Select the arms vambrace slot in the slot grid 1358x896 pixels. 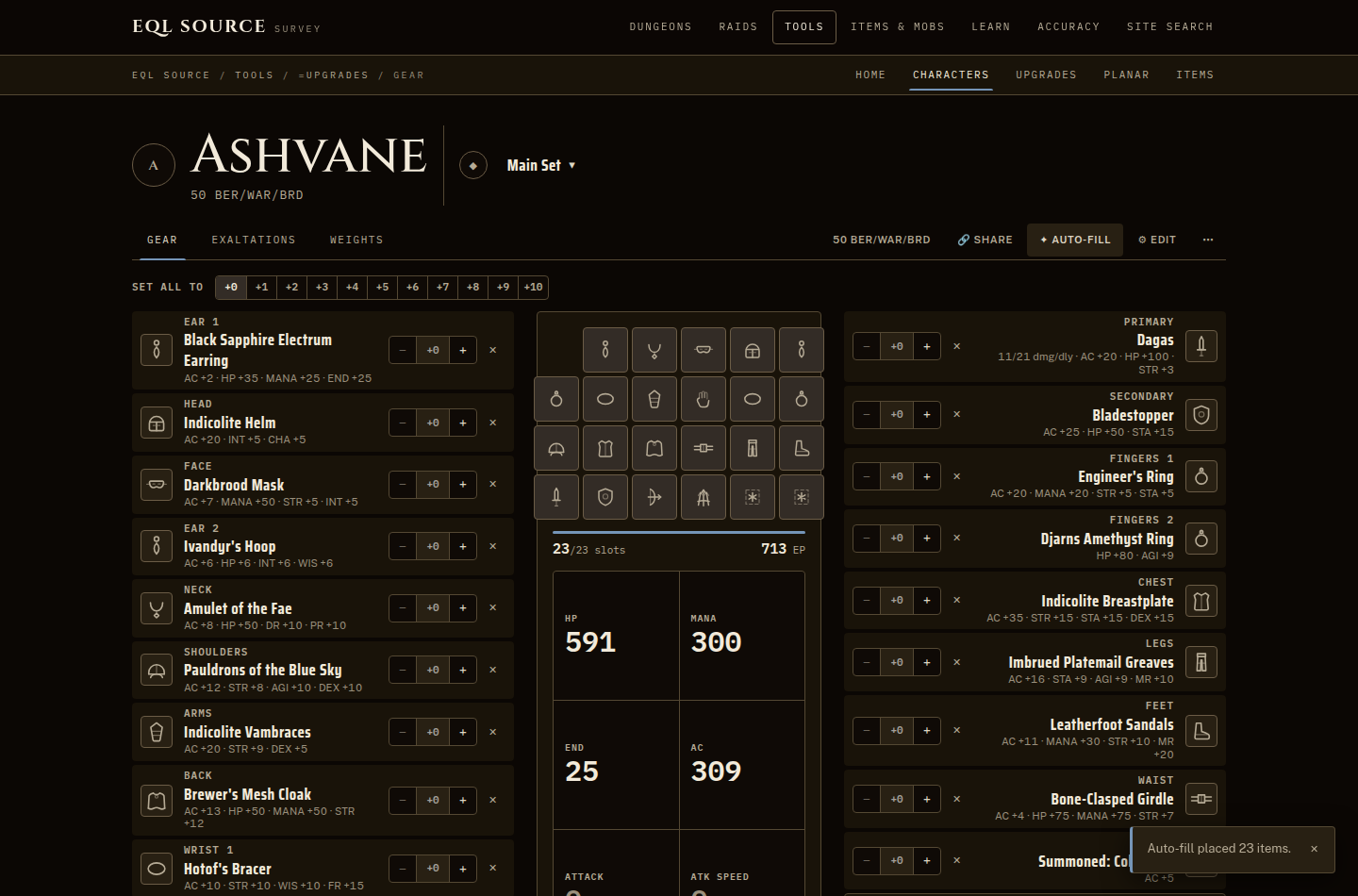point(654,400)
